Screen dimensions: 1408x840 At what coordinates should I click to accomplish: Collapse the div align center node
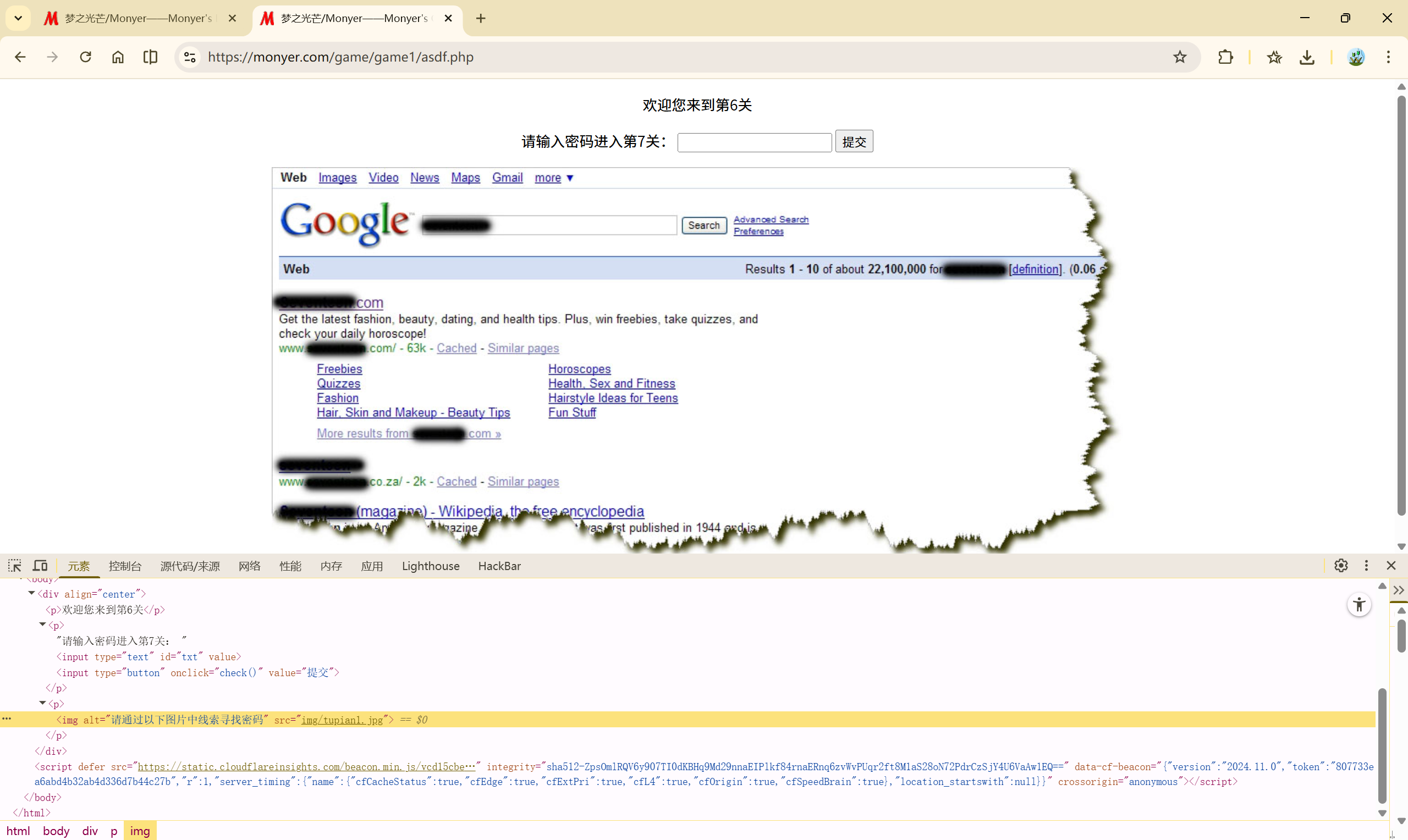tap(32, 593)
